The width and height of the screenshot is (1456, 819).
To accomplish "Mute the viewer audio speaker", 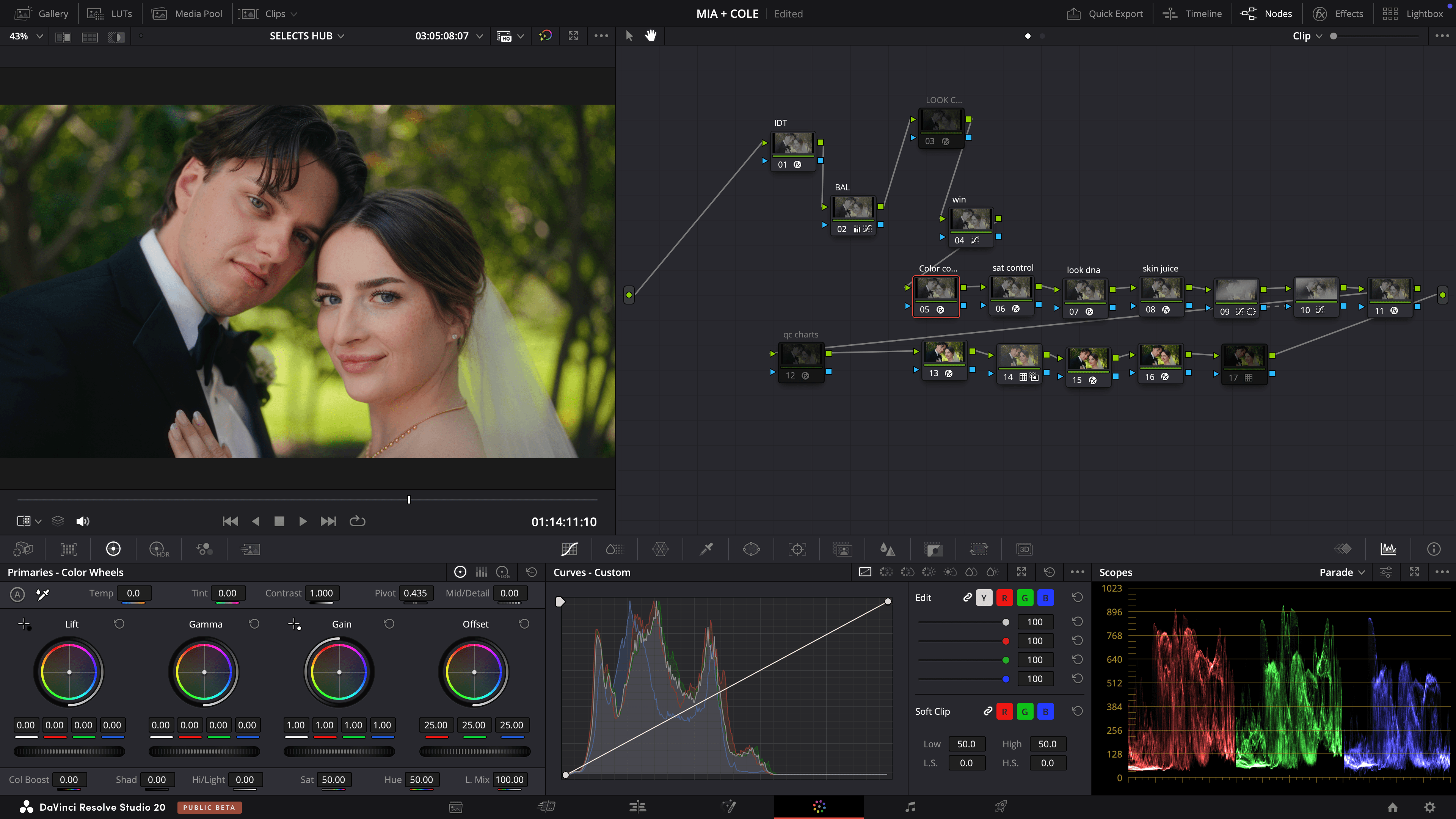I will tap(83, 521).
